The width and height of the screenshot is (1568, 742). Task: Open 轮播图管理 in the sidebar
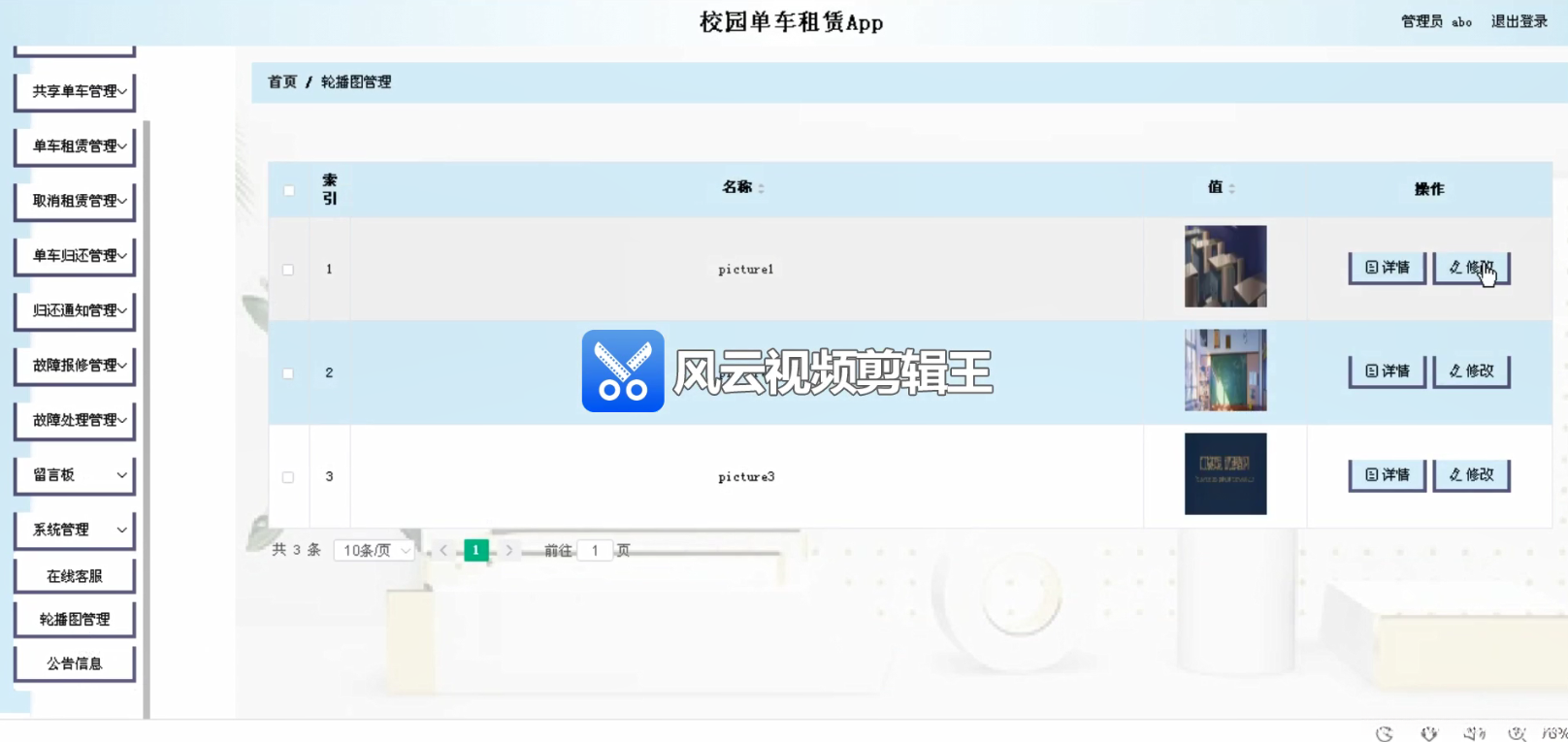(x=75, y=620)
